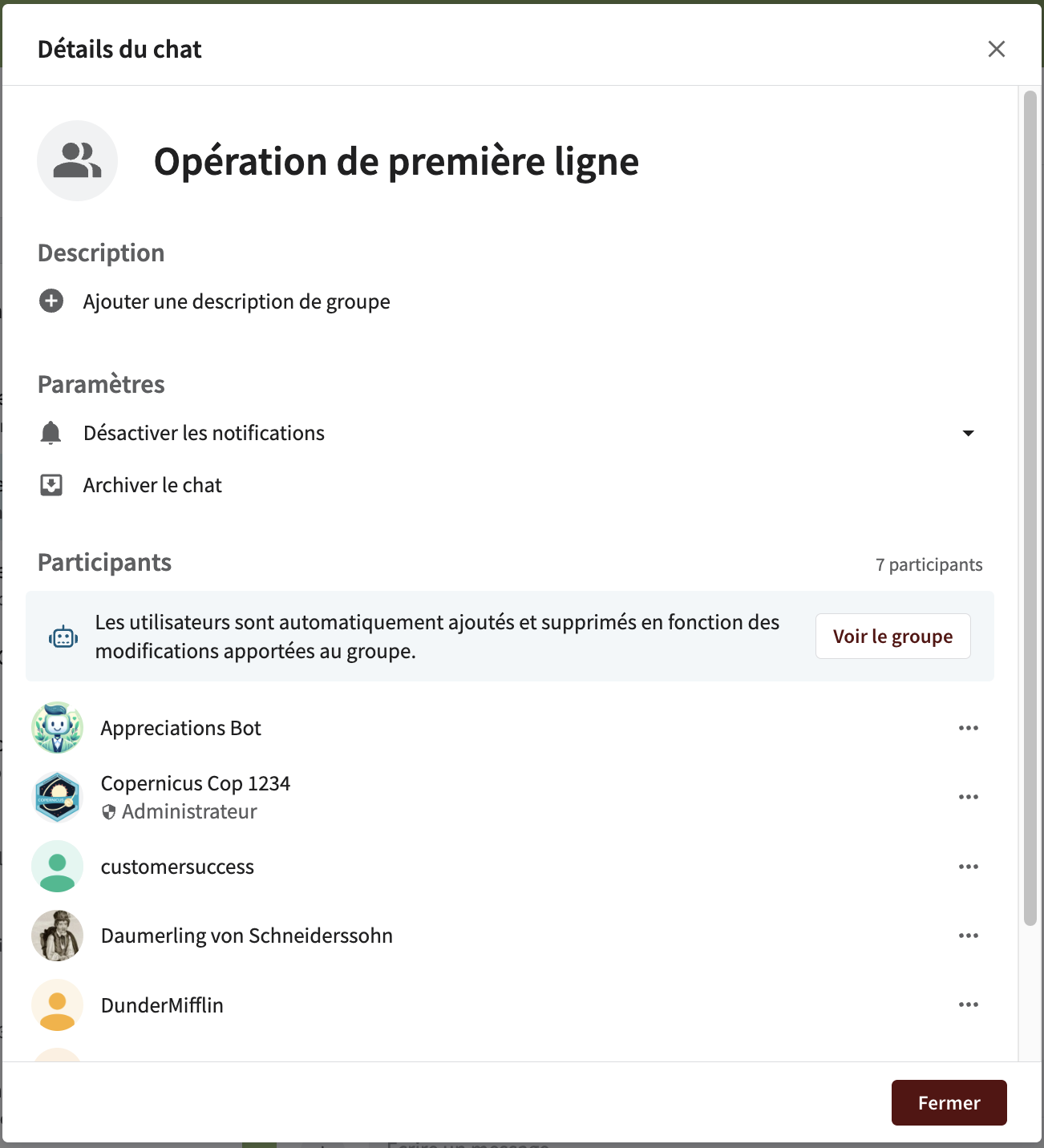Image resolution: width=1044 pixels, height=1148 pixels.
Task: Click Copernicus Cop 1234 avatar
Action: pos(57,797)
